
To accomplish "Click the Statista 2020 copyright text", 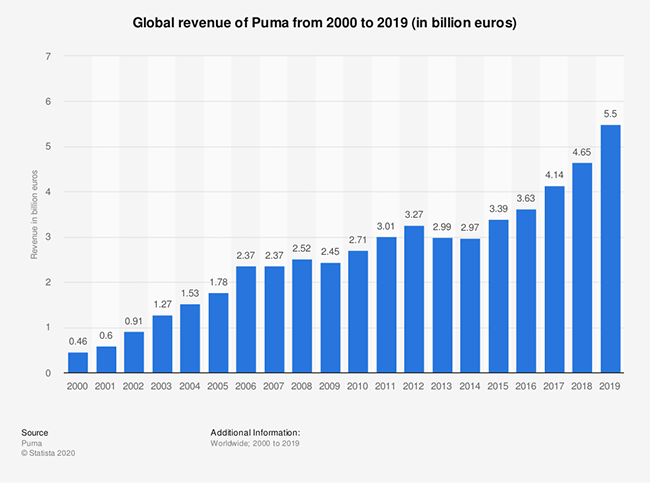I will (x=48, y=453).
